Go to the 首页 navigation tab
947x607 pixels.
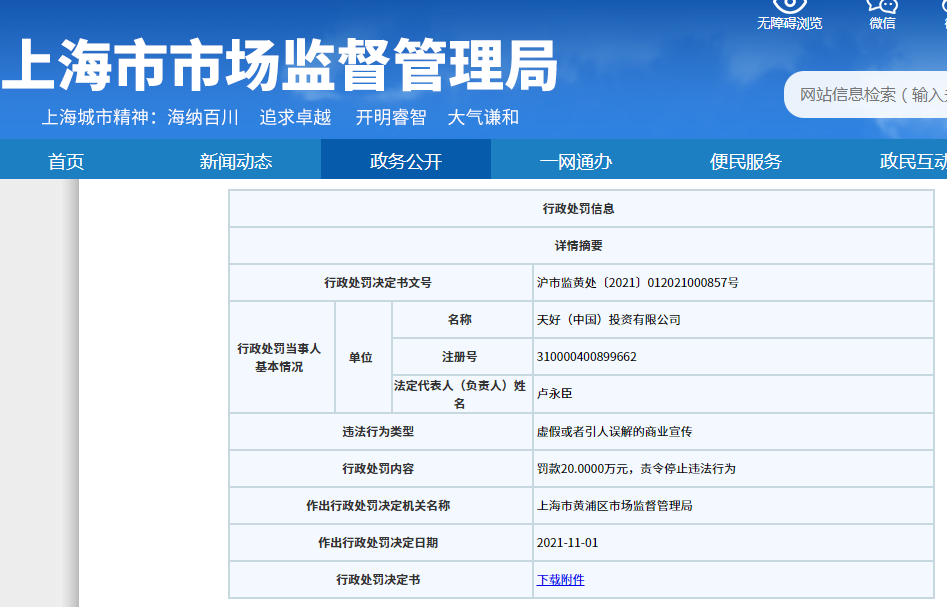(66, 161)
